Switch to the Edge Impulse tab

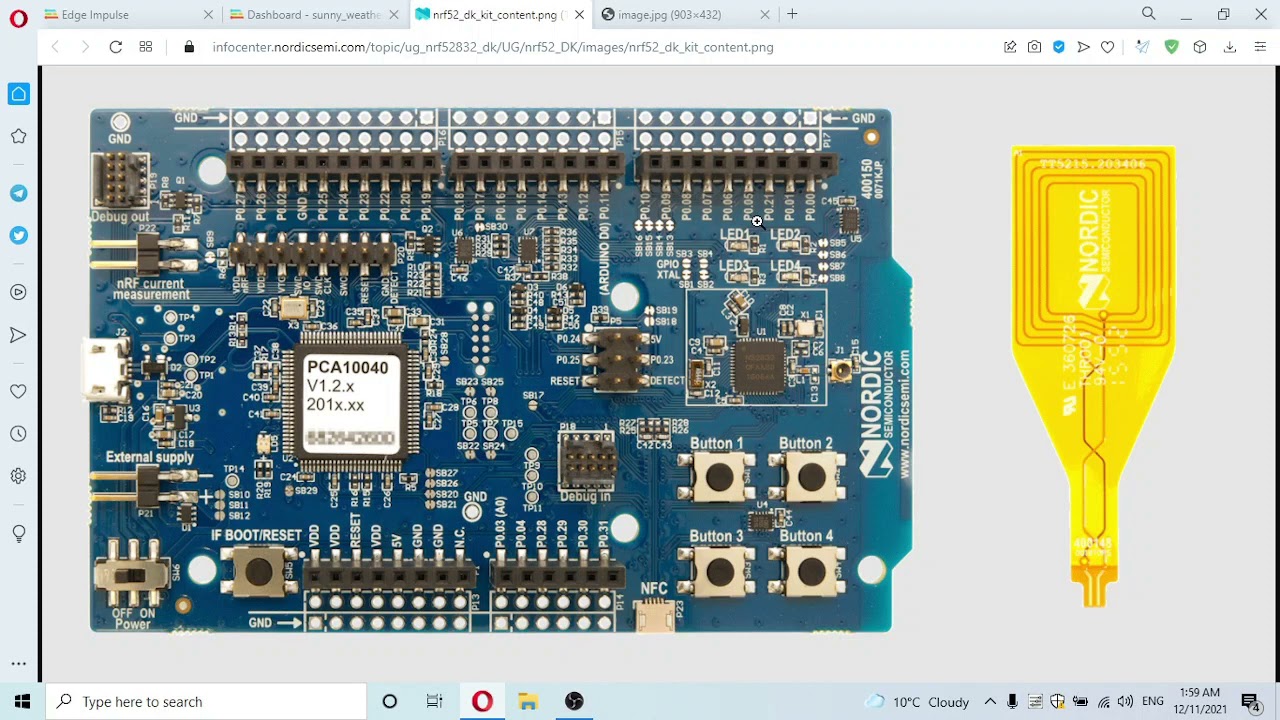128,15
